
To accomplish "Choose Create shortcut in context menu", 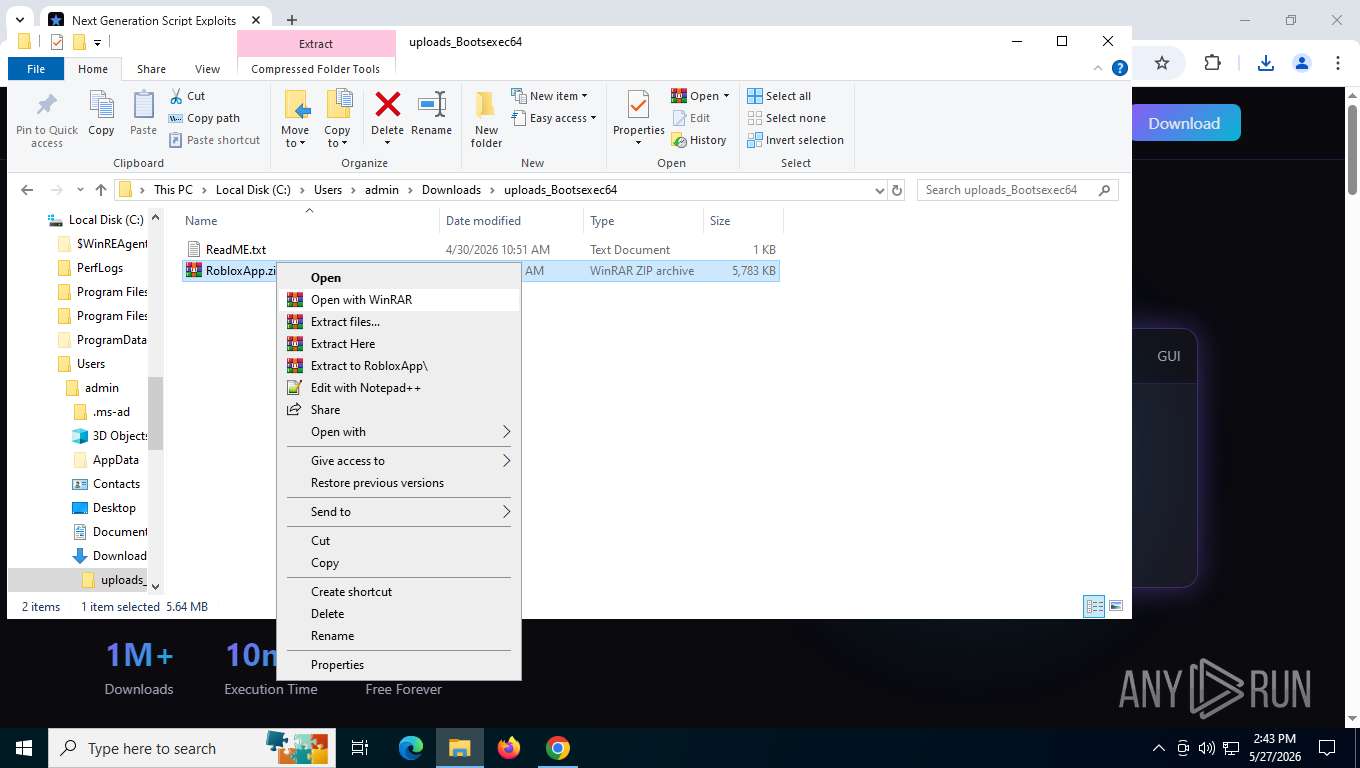I will click(398, 592).
